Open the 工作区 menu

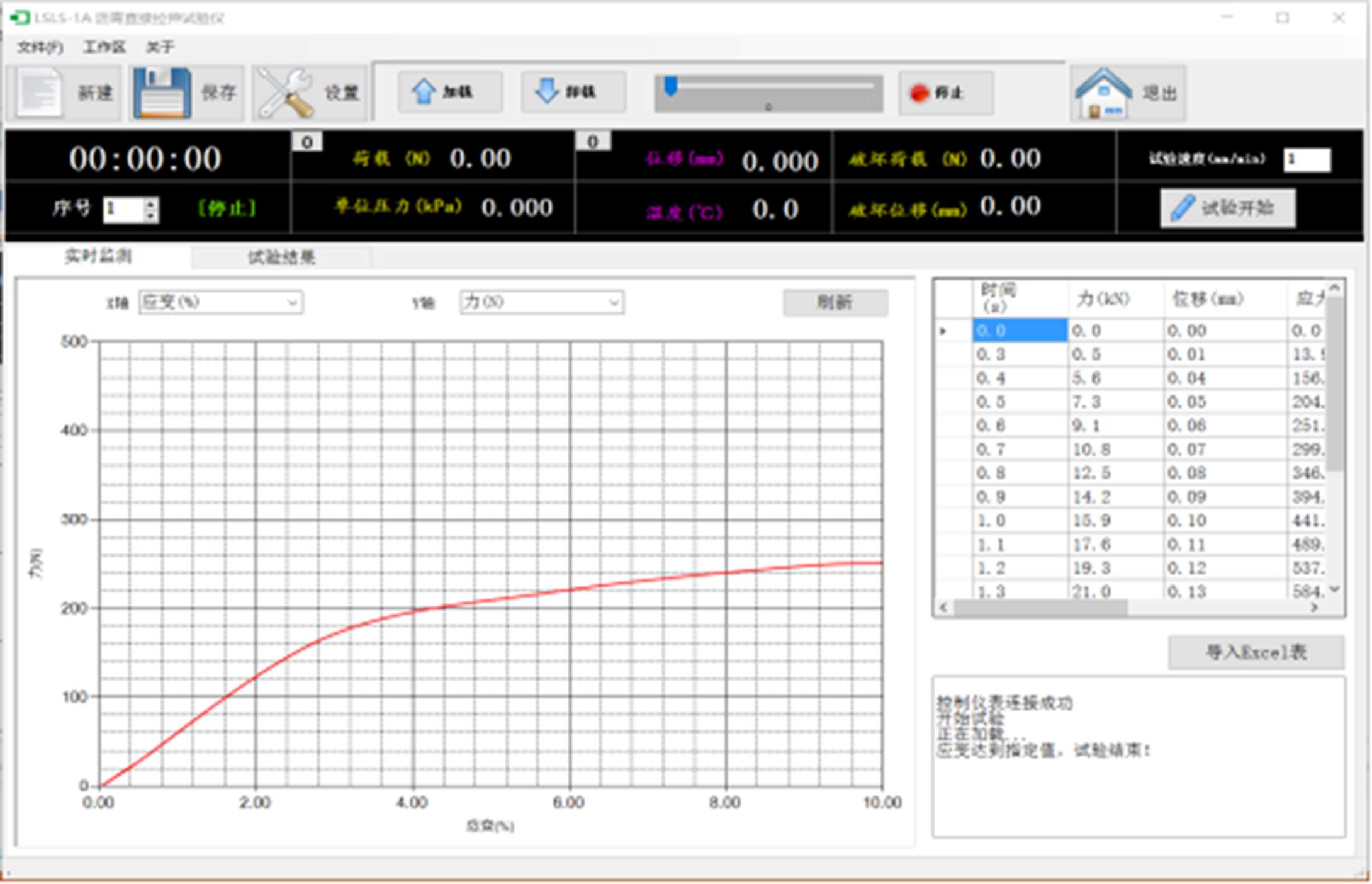(104, 47)
